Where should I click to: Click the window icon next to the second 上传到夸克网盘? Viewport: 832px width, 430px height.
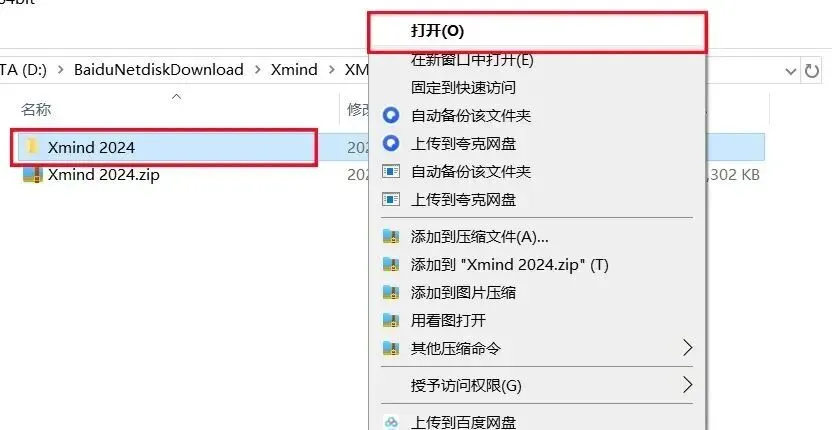(391, 200)
